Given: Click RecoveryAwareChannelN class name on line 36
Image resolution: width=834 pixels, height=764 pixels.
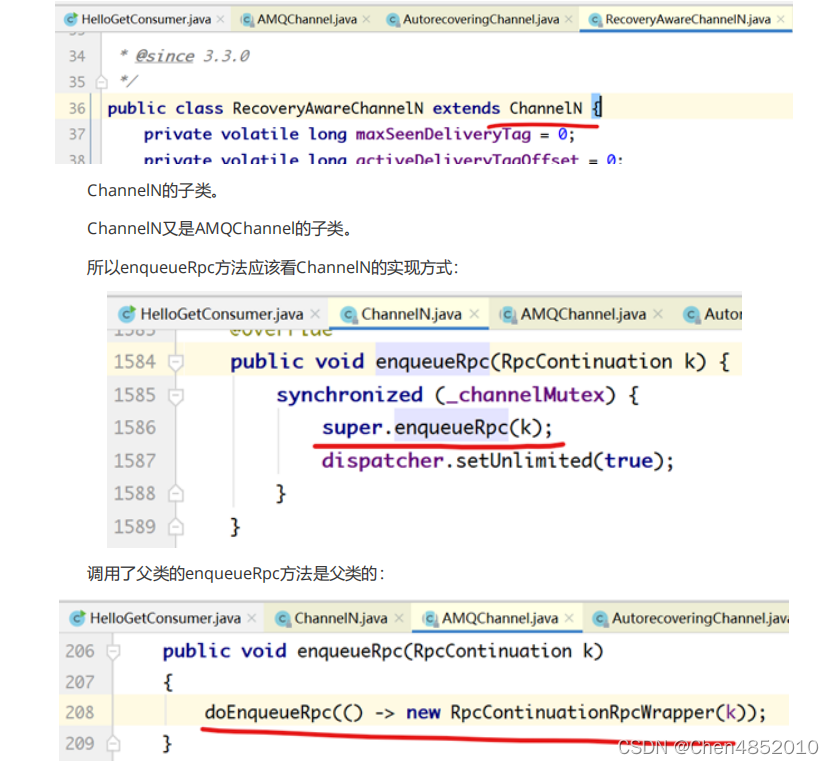Looking at the screenshot, I should (328, 108).
